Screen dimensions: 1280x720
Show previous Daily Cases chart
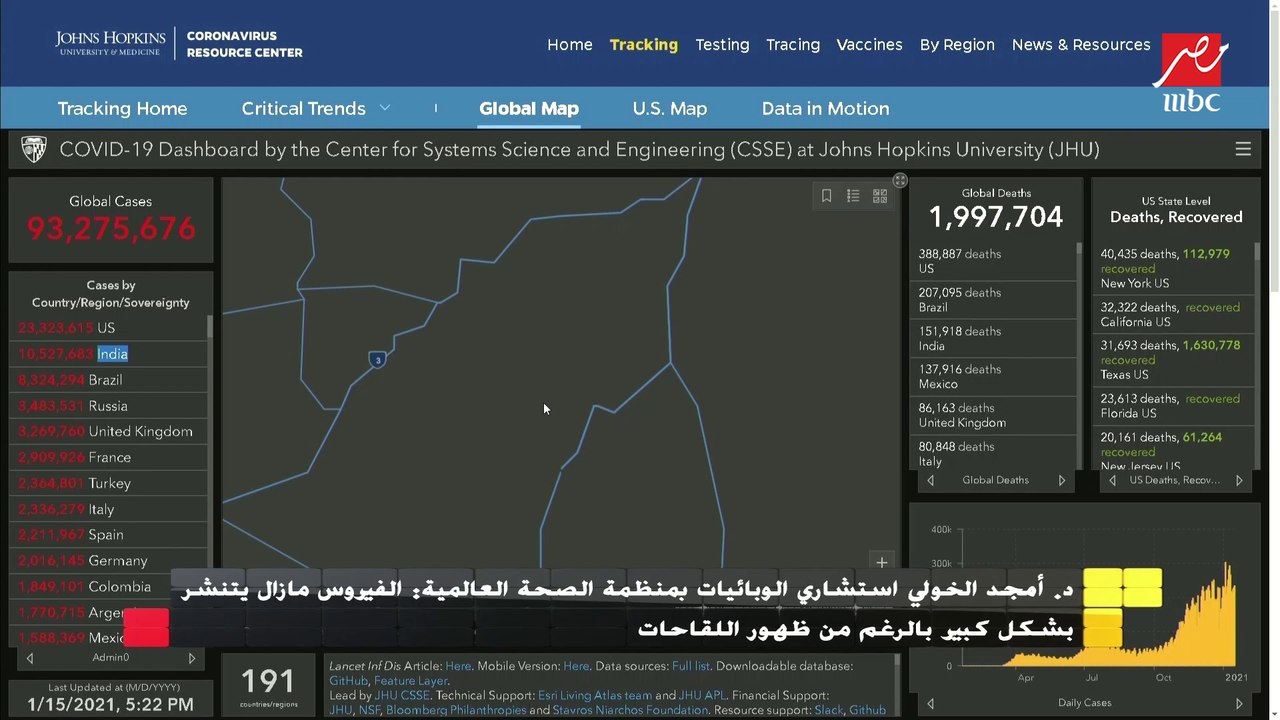point(931,703)
